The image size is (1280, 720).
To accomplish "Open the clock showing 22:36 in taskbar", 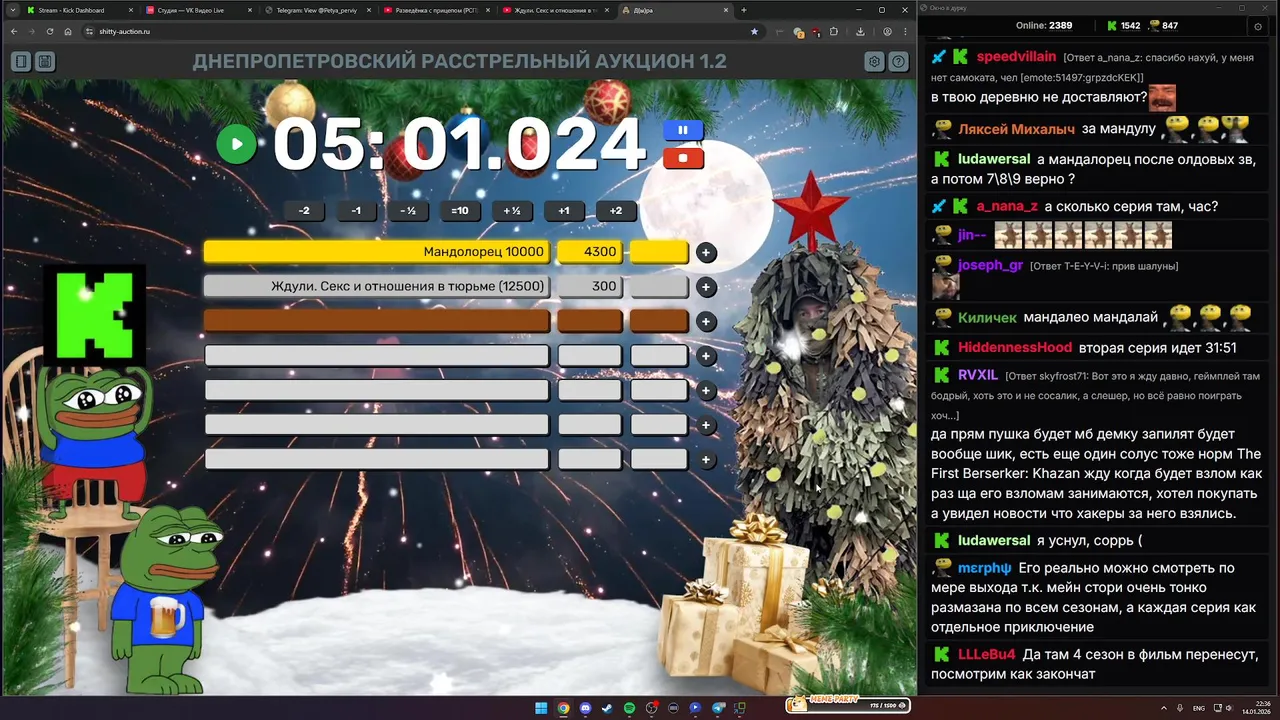I will tap(1255, 708).
